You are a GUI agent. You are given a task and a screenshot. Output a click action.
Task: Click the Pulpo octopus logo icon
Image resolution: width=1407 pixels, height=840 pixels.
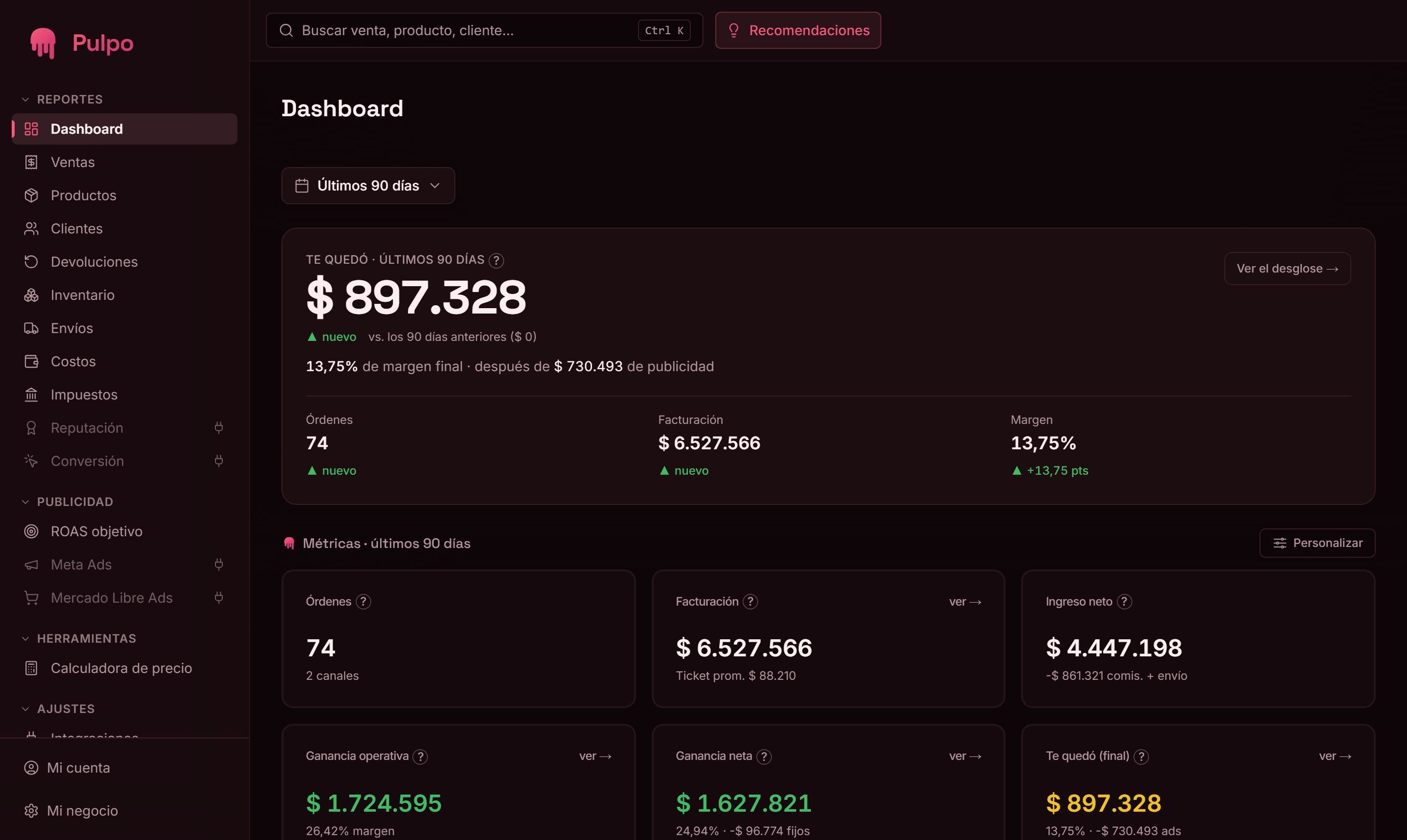click(x=43, y=43)
